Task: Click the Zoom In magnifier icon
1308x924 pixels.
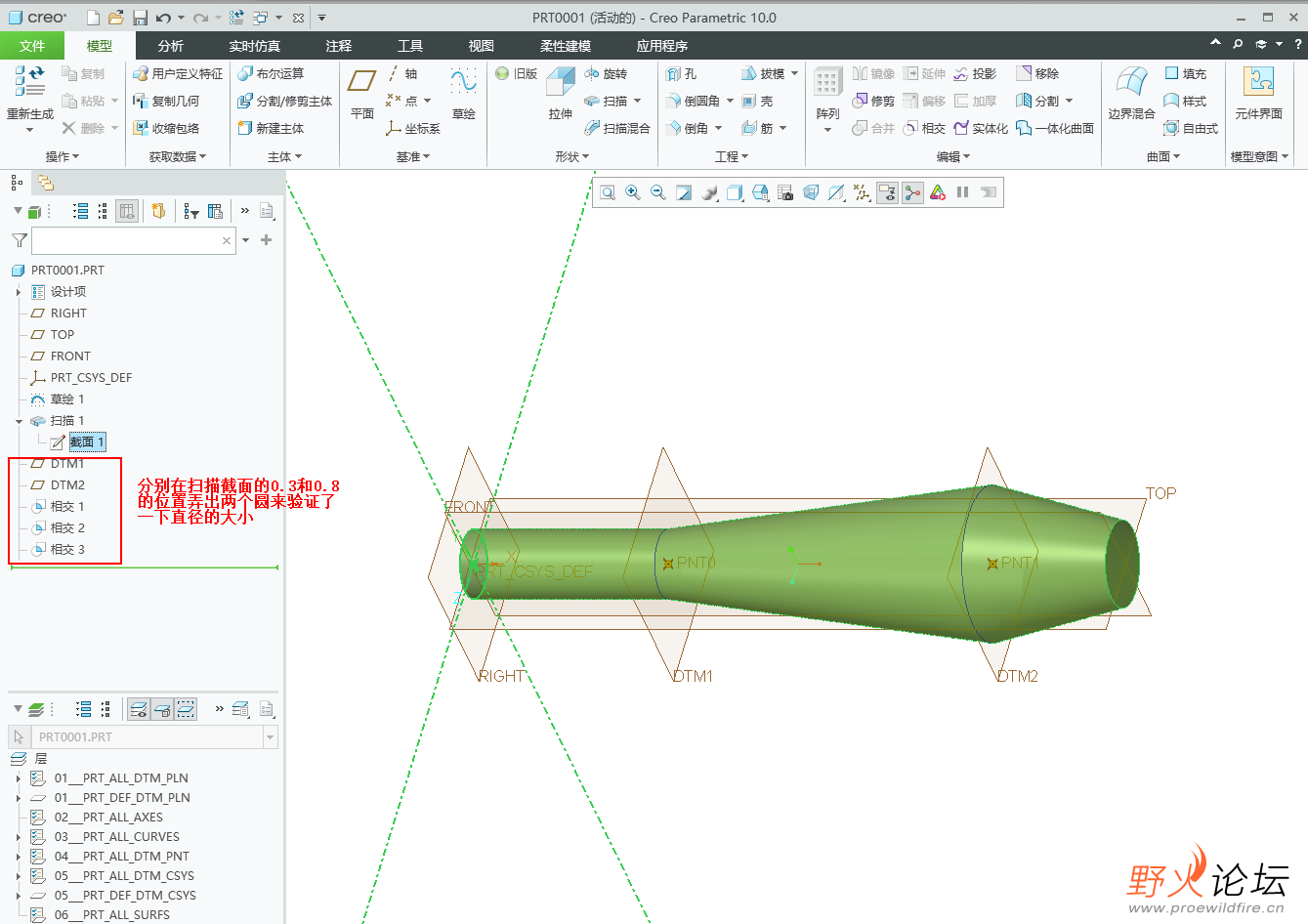Action: coord(633,192)
